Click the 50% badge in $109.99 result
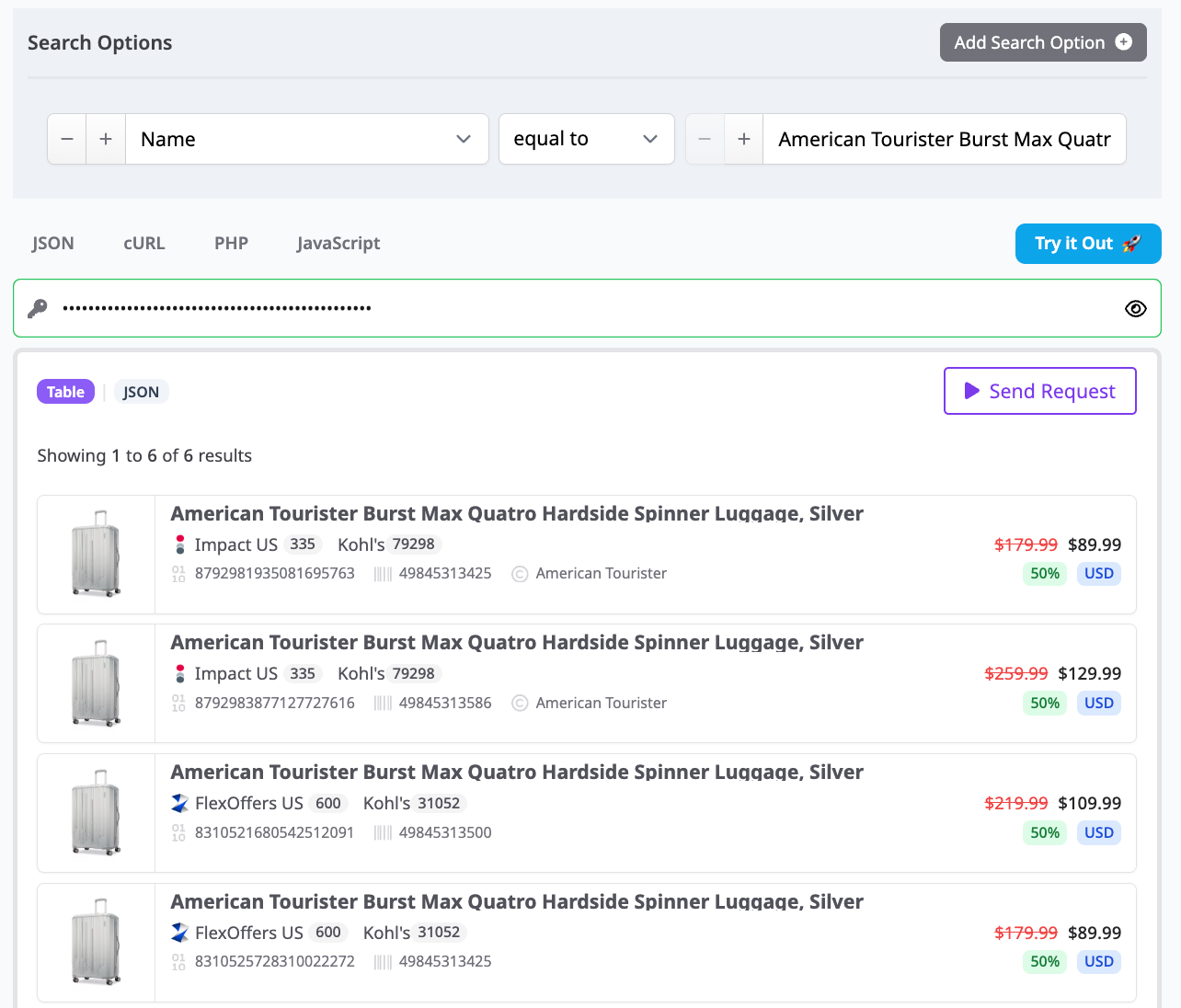The width and height of the screenshot is (1181, 1008). (1045, 833)
